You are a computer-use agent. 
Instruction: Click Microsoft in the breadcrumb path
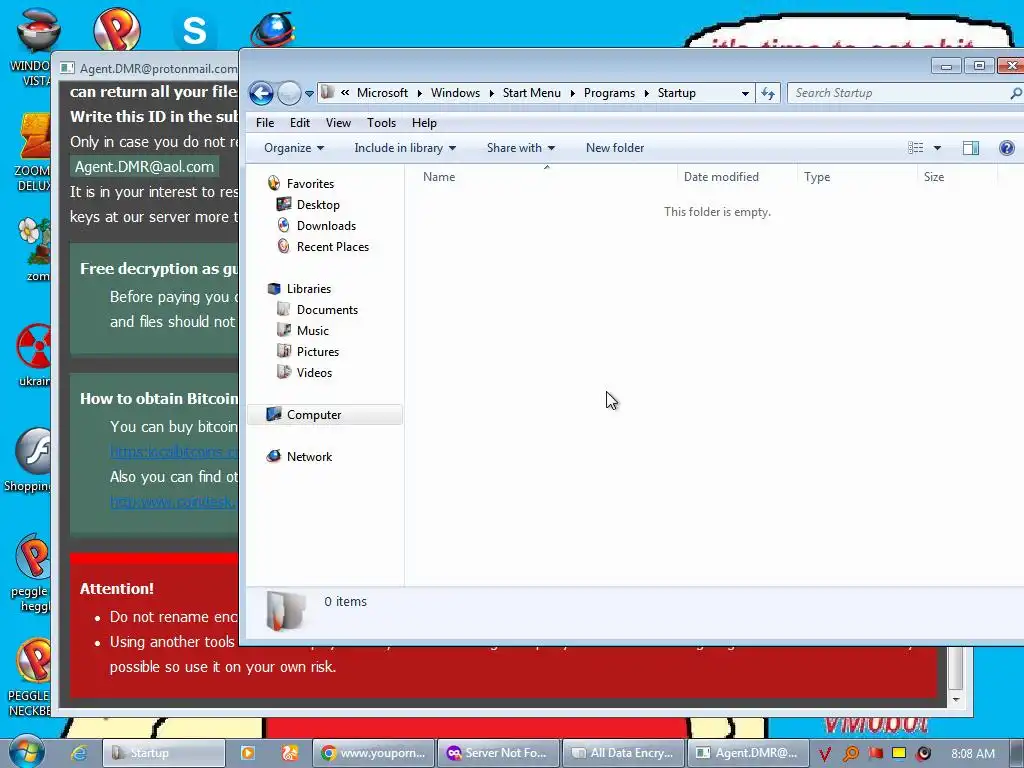coord(382,93)
